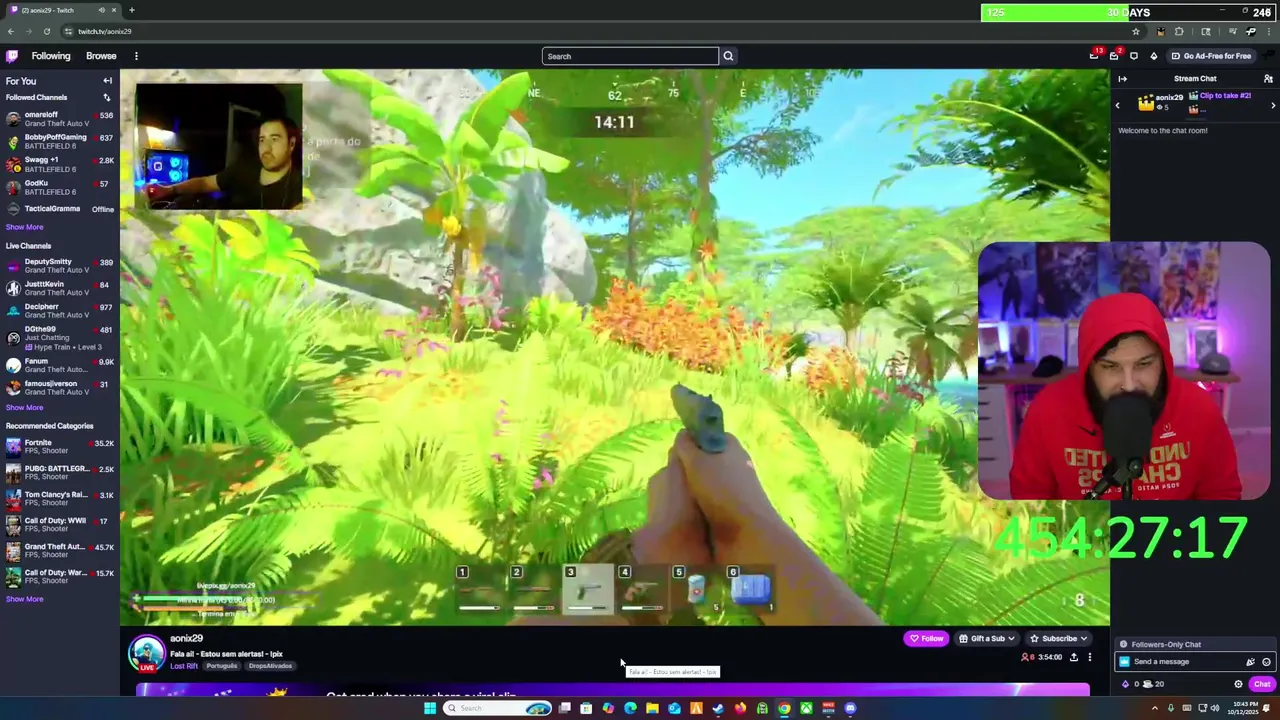Reload the browser page
Image resolution: width=1280 pixels, height=720 pixels.
[x=46, y=31]
